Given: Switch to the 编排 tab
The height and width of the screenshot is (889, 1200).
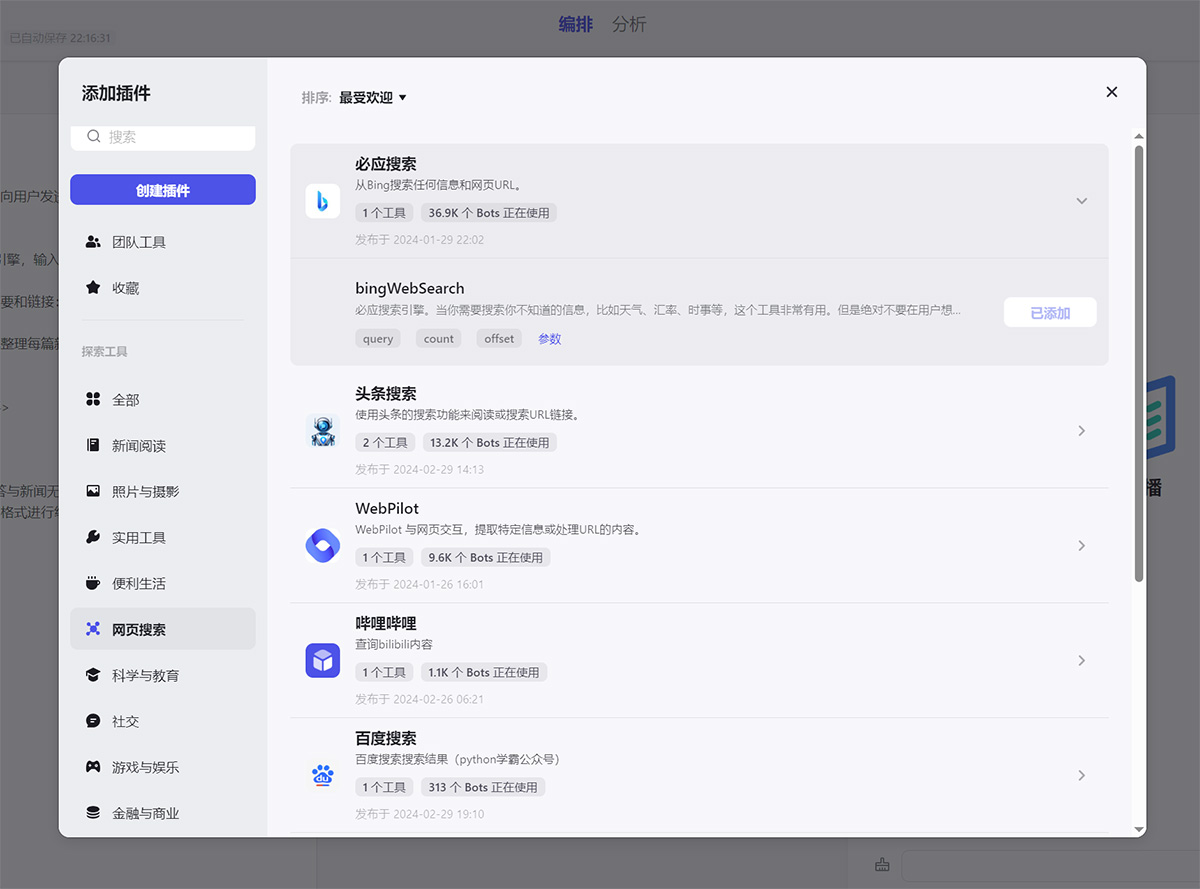Looking at the screenshot, I should pos(577,24).
